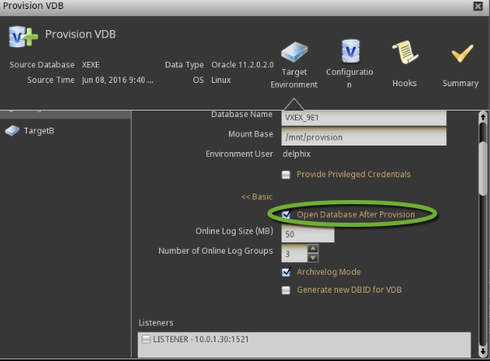
Task: Click the Source Time value Jun 08, 2016
Action: tap(117, 80)
